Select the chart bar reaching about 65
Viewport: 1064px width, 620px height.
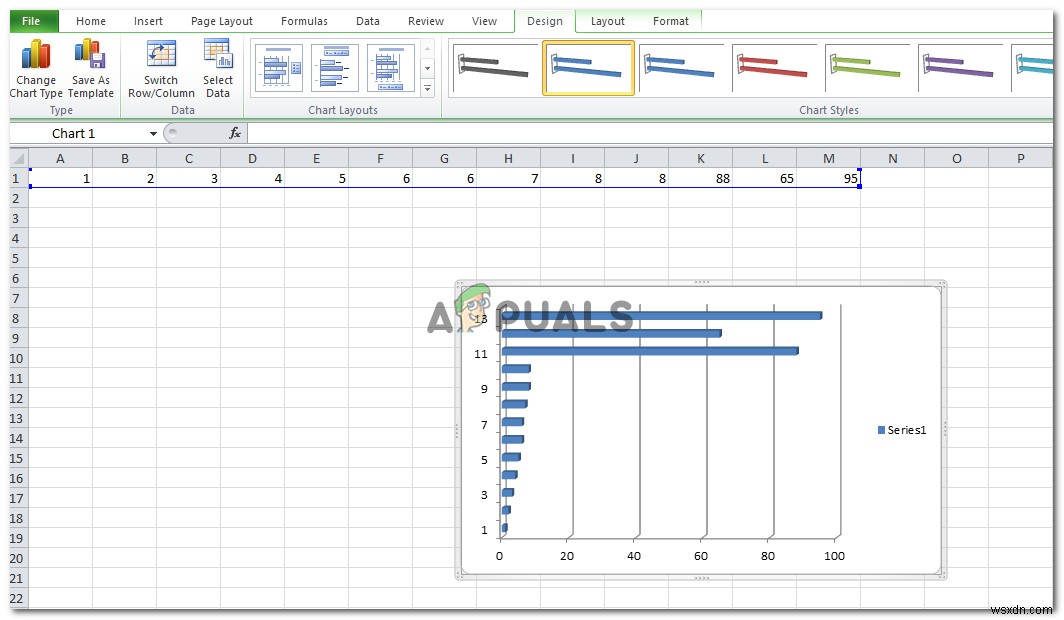pyautogui.click(x=611, y=333)
